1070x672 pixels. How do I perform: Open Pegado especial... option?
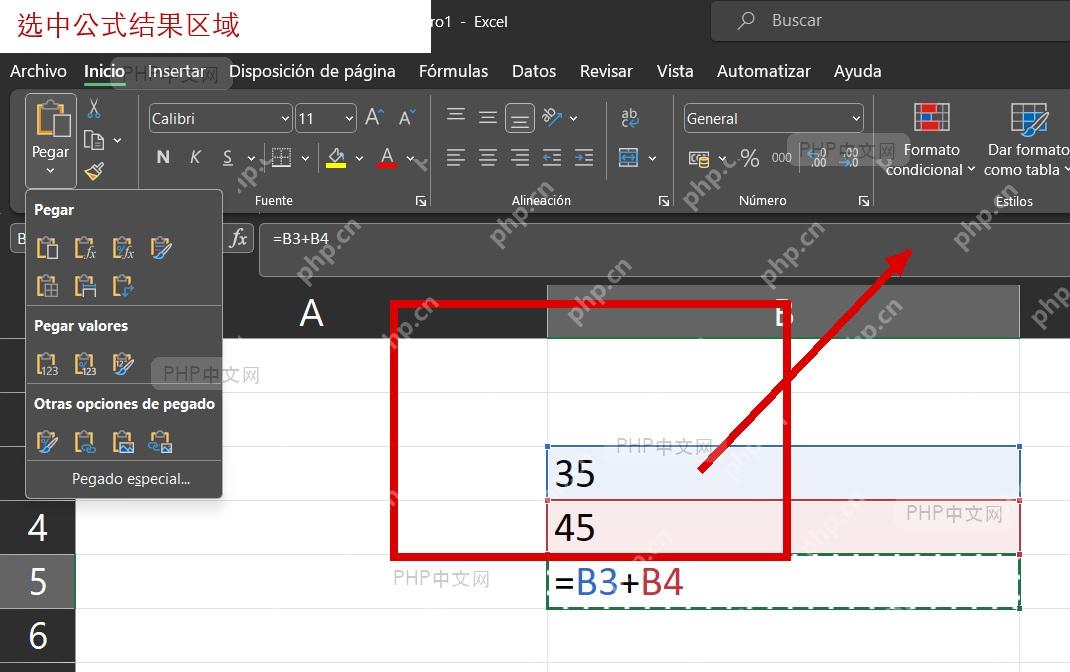pos(131,479)
